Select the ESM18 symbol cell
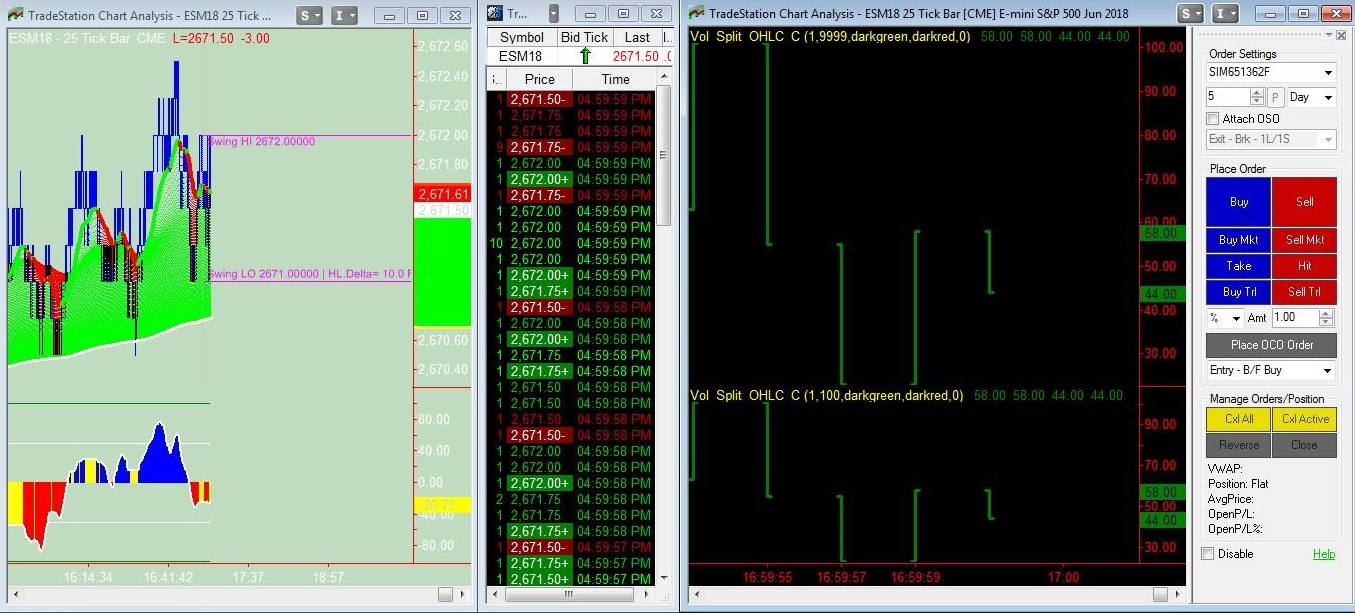1355x613 pixels. pos(520,56)
